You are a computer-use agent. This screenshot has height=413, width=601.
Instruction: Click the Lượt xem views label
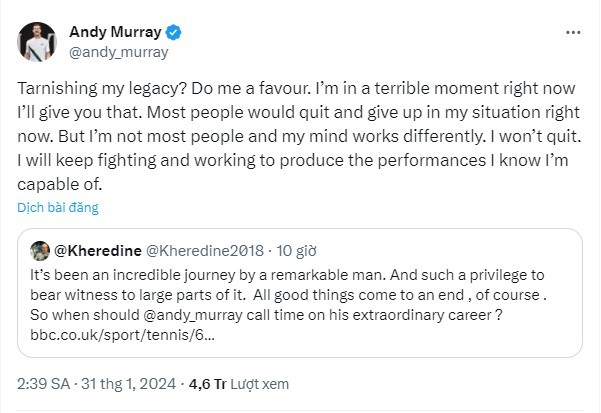click(259, 384)
